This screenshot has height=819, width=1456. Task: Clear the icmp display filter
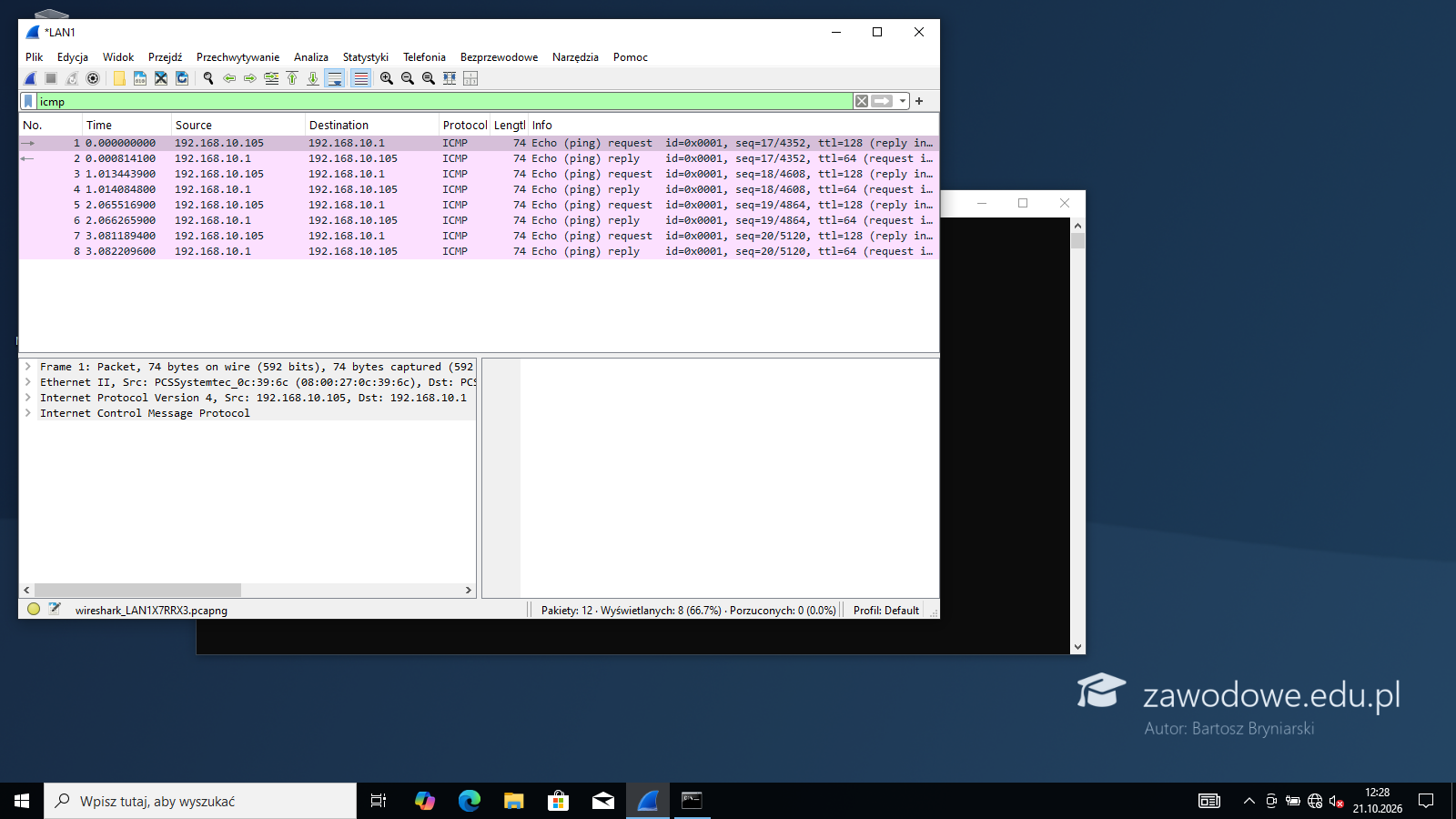[x=862, y=101]
